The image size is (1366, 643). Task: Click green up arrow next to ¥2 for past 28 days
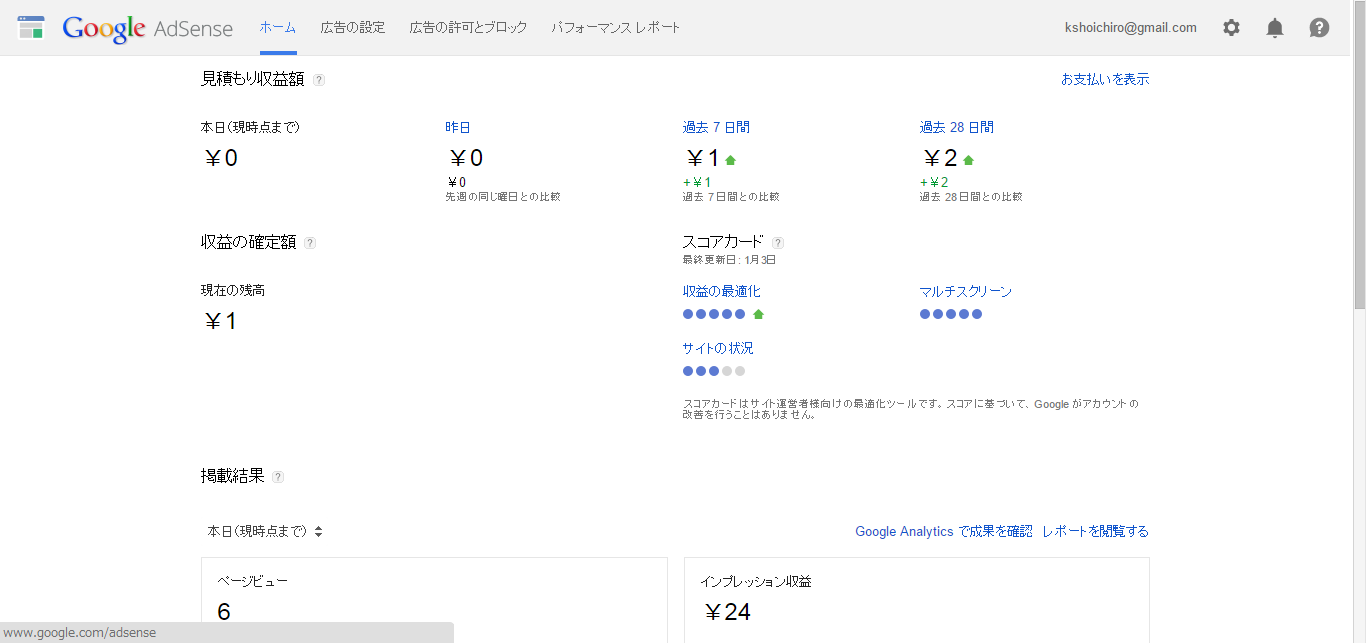[968, 160]
